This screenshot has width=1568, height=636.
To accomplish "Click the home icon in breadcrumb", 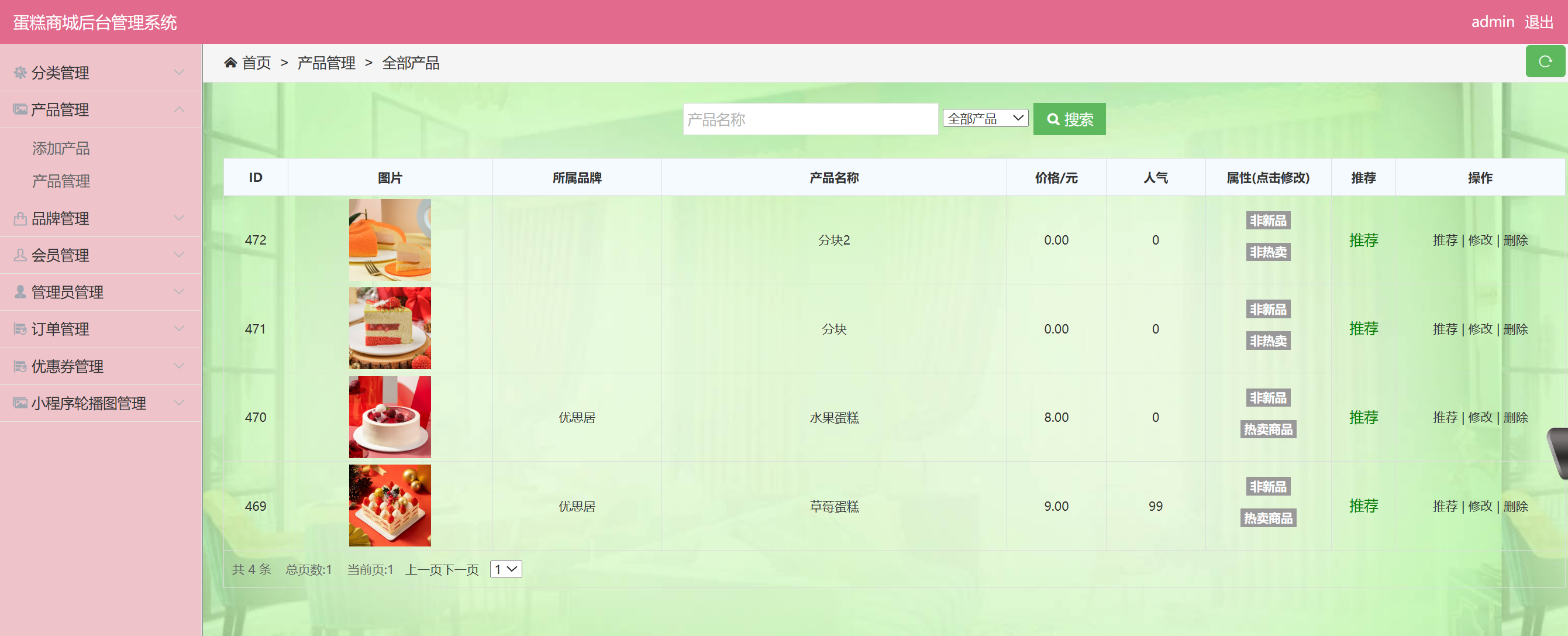I will click(230, 63).
